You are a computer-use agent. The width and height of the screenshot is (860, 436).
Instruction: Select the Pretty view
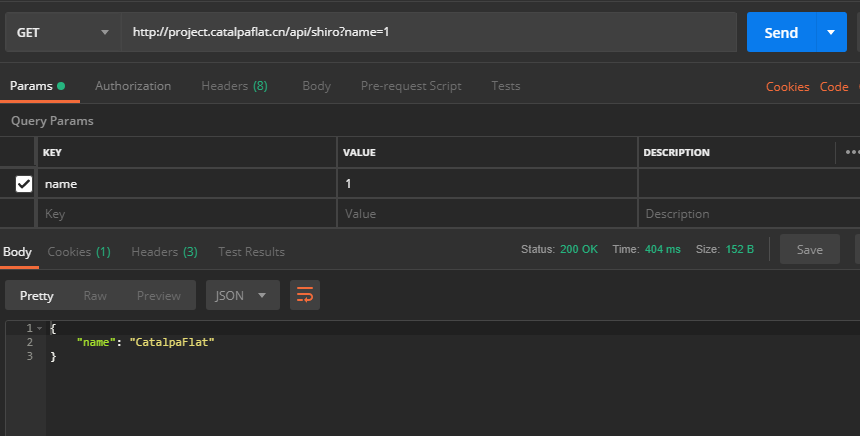pos(37,296)
